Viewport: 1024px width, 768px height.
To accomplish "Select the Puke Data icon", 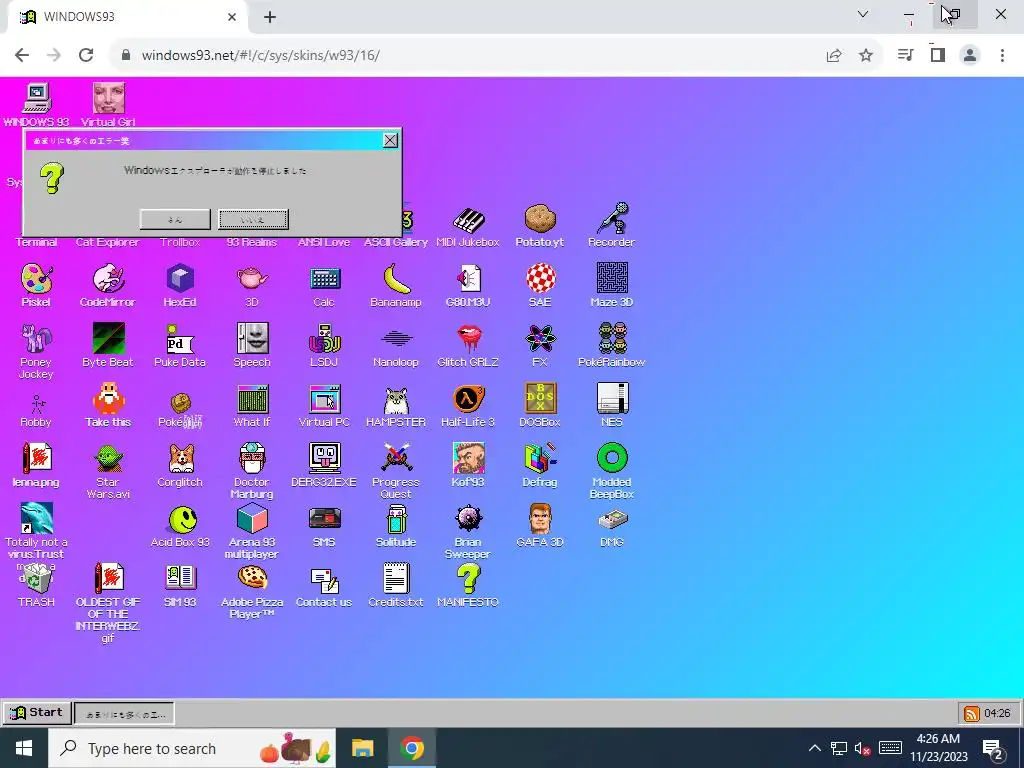I will tap(180, 339).
